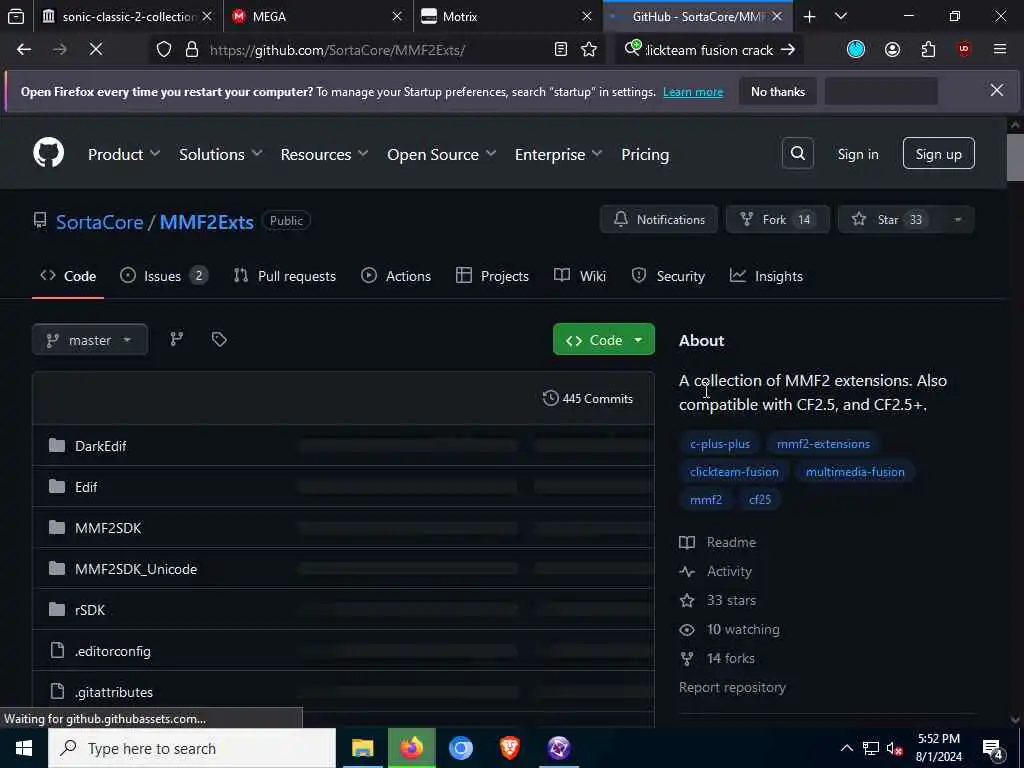The height and width of the screenshot is (768, 1024).
Task: Click the GitHub octocat logo
Action: [49, 153]
